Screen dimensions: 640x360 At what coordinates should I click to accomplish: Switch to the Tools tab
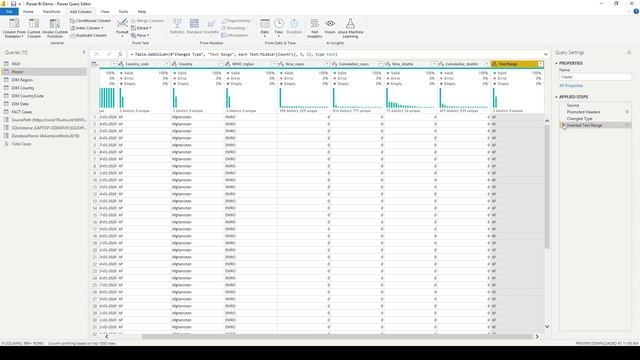coord(123,11)
